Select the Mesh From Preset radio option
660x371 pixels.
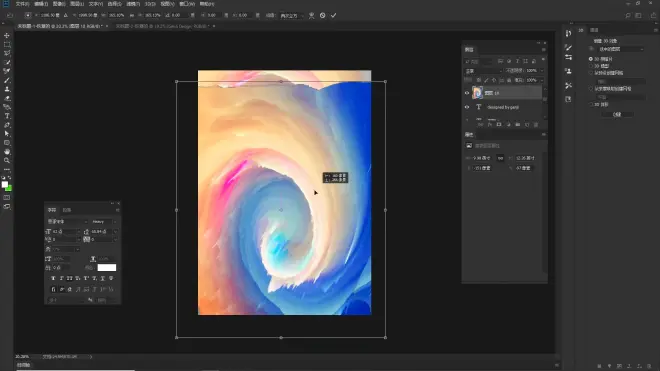coord(591,72)
